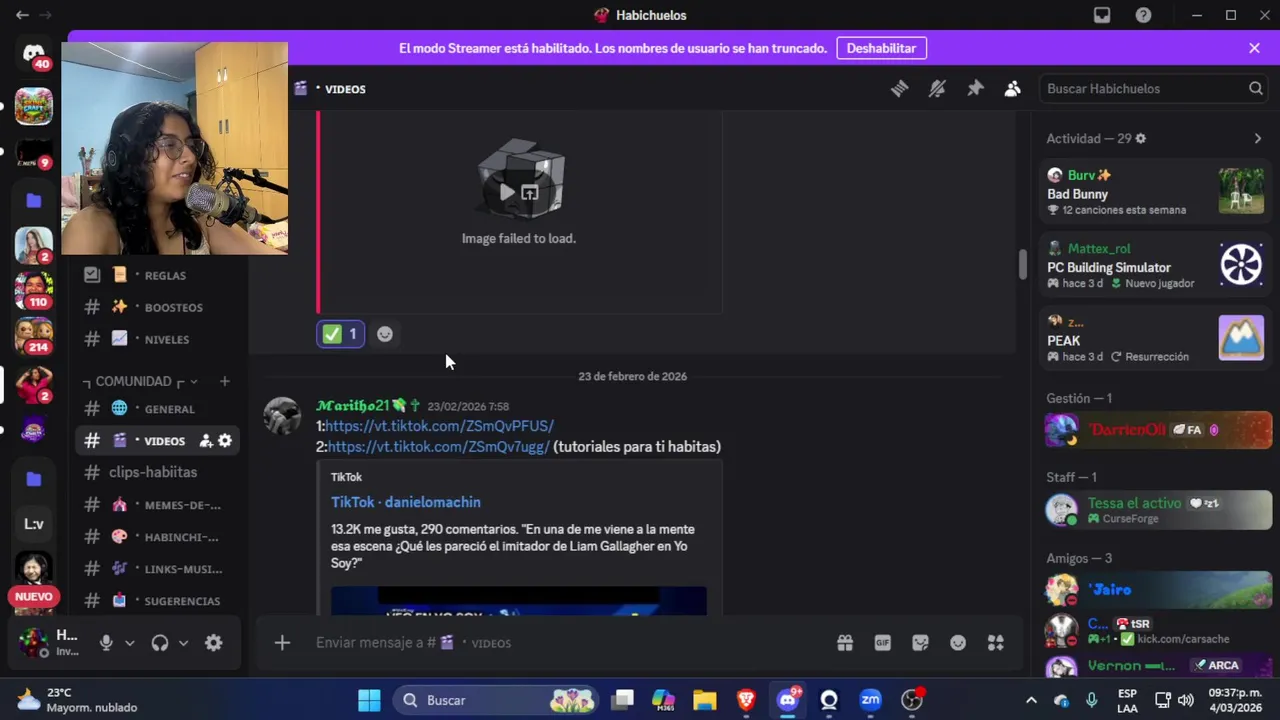Open Maritho21 user profile name

[354, 406]
